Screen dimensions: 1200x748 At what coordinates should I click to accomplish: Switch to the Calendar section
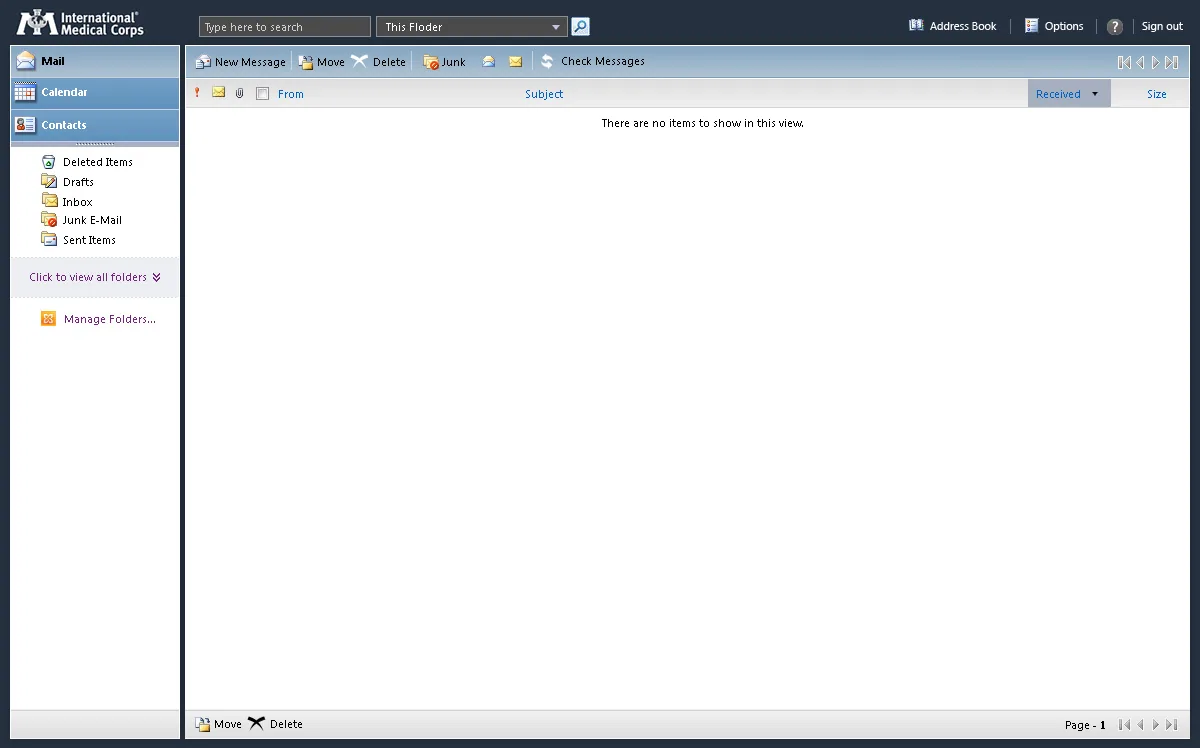[x=95, y=93]
